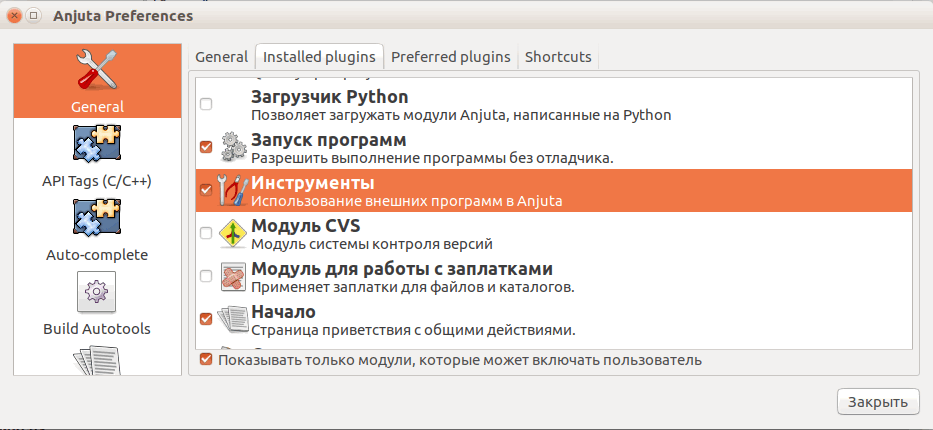Image resolution: width=933 pixels, height=430 pixels.
Task: Click the 'Build Autotools' sidebar label
Action: click(x=97, y=329)
